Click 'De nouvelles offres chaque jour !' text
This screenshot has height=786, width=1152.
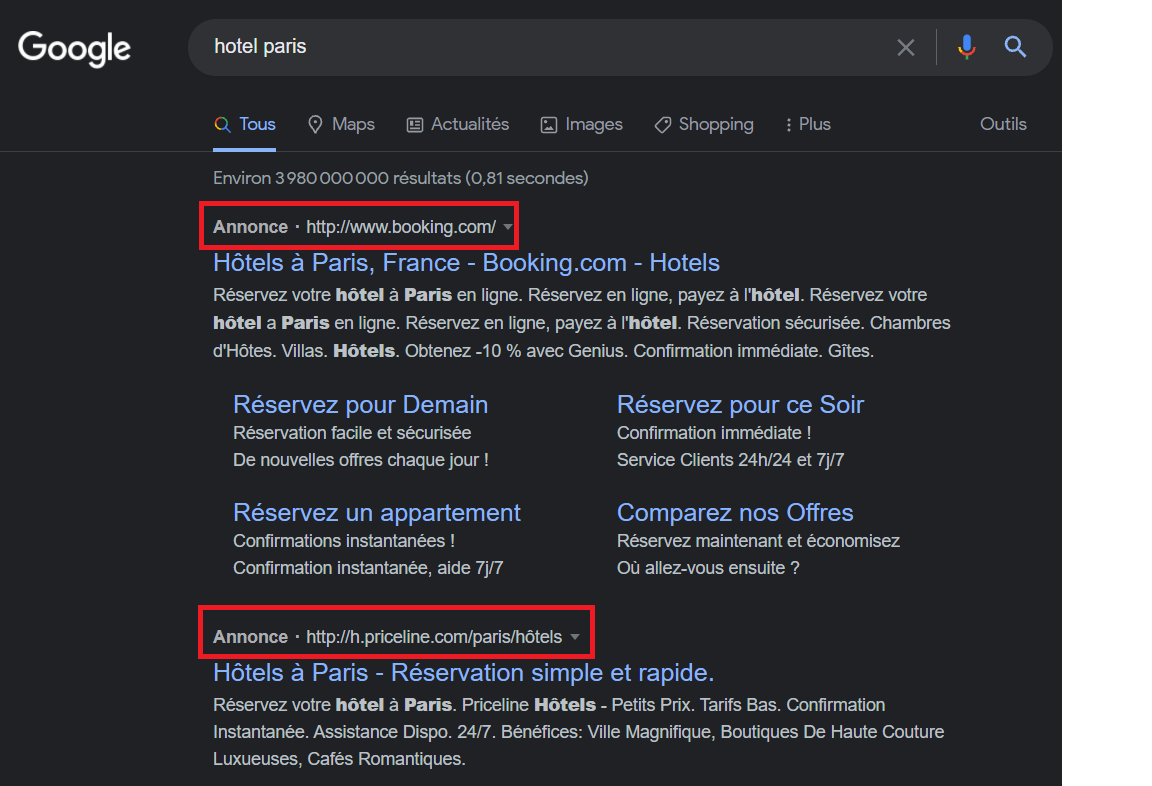tap(361, 460)
